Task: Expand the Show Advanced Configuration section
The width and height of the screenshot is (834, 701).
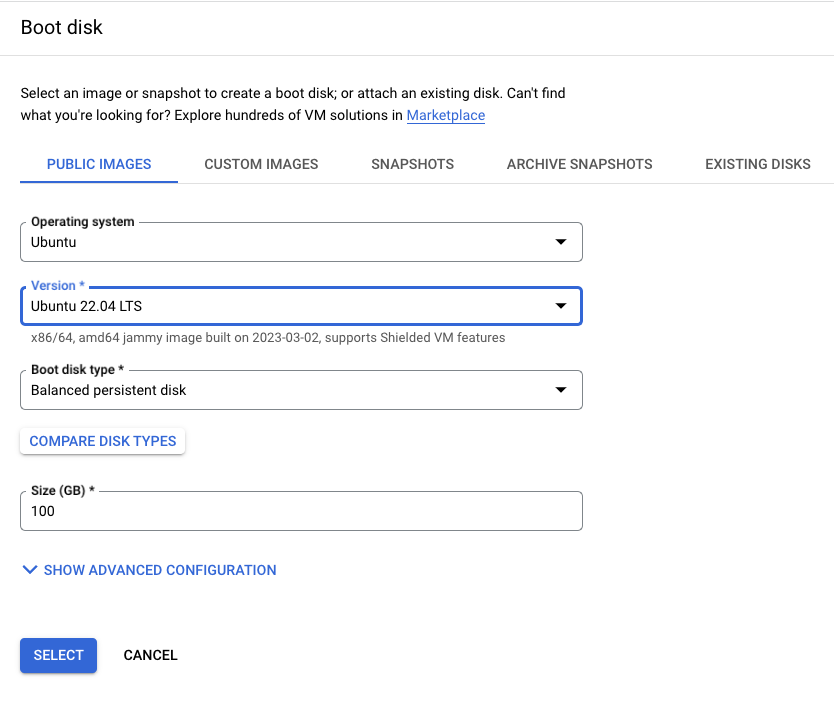Action: pos(160,570)
